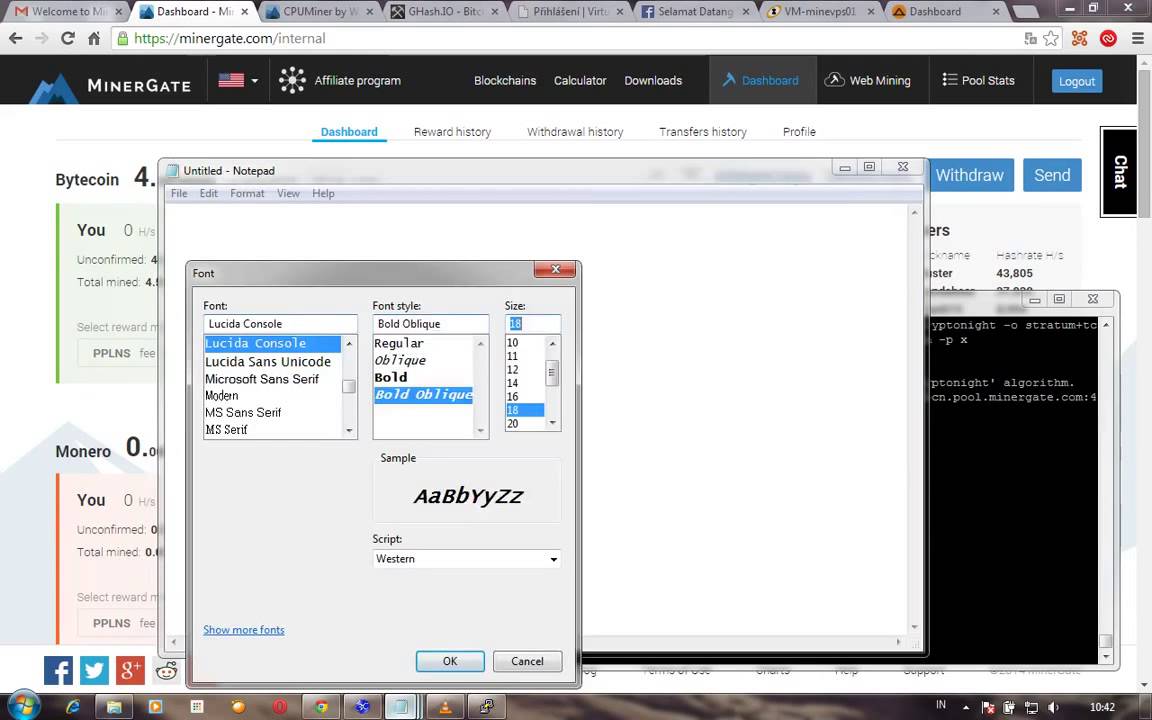This screenshot has width=1152, height=720.
Task: Click the font Size input field
Action: (533, 323)
